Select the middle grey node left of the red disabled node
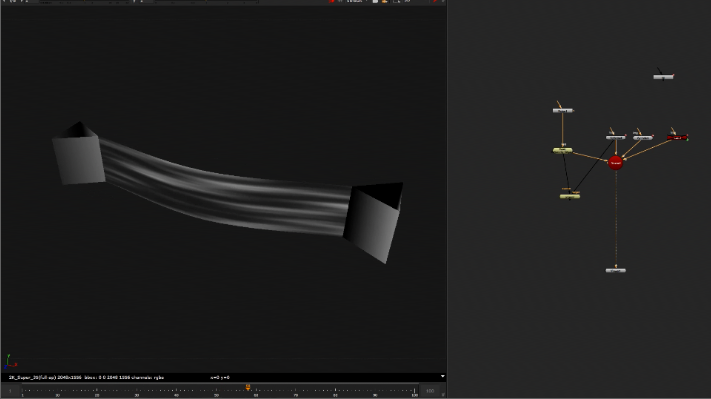Image resolution: width=711 pixels, height=399 pixels. click(x=643, y=138)
